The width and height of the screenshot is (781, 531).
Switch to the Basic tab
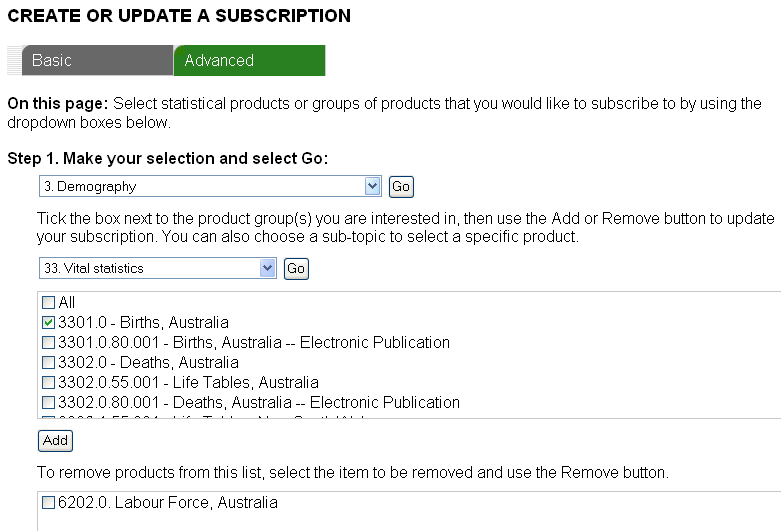(97, 60)
